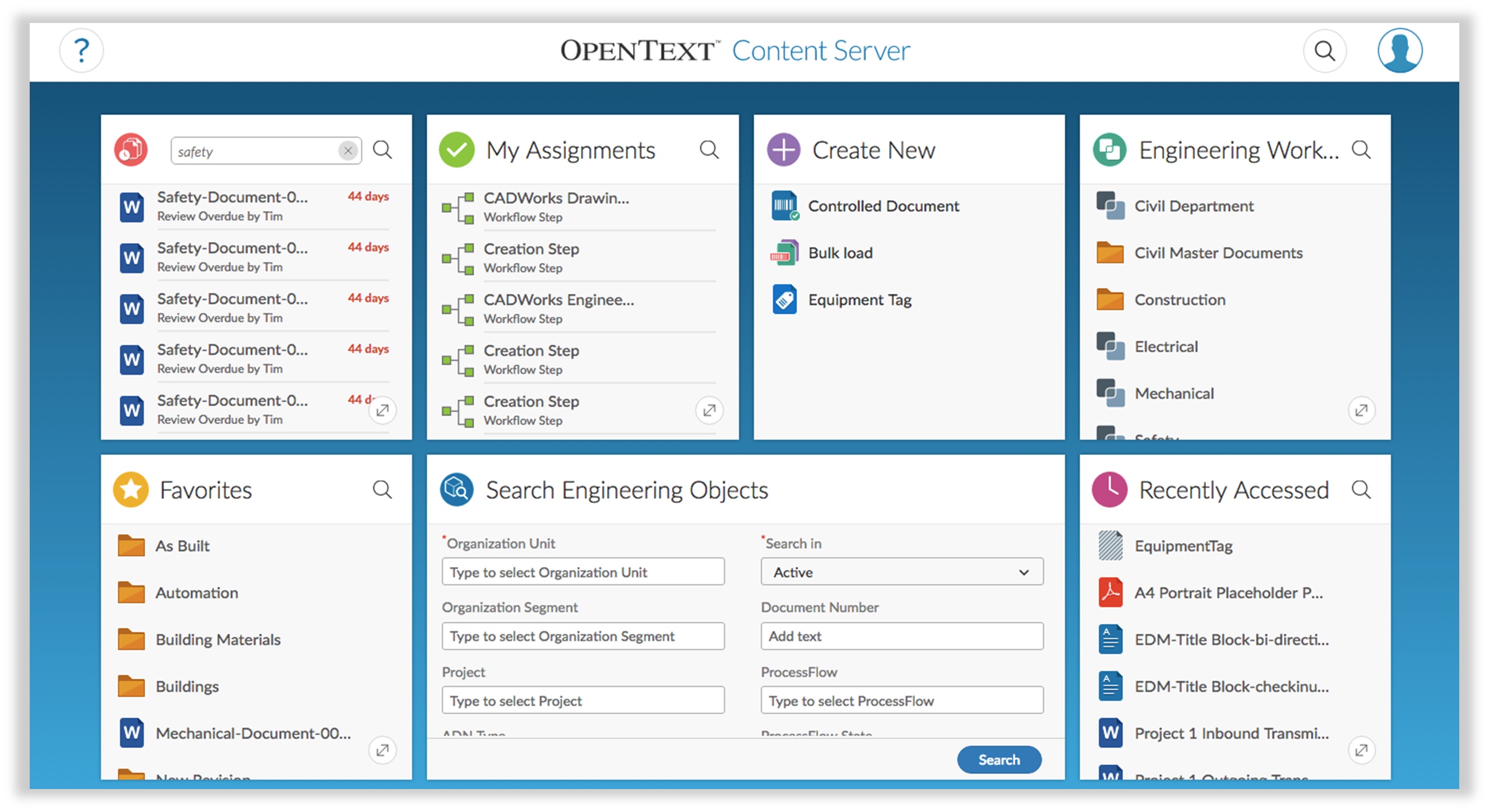Click the Construction folder icon

tap(1110, 299)
